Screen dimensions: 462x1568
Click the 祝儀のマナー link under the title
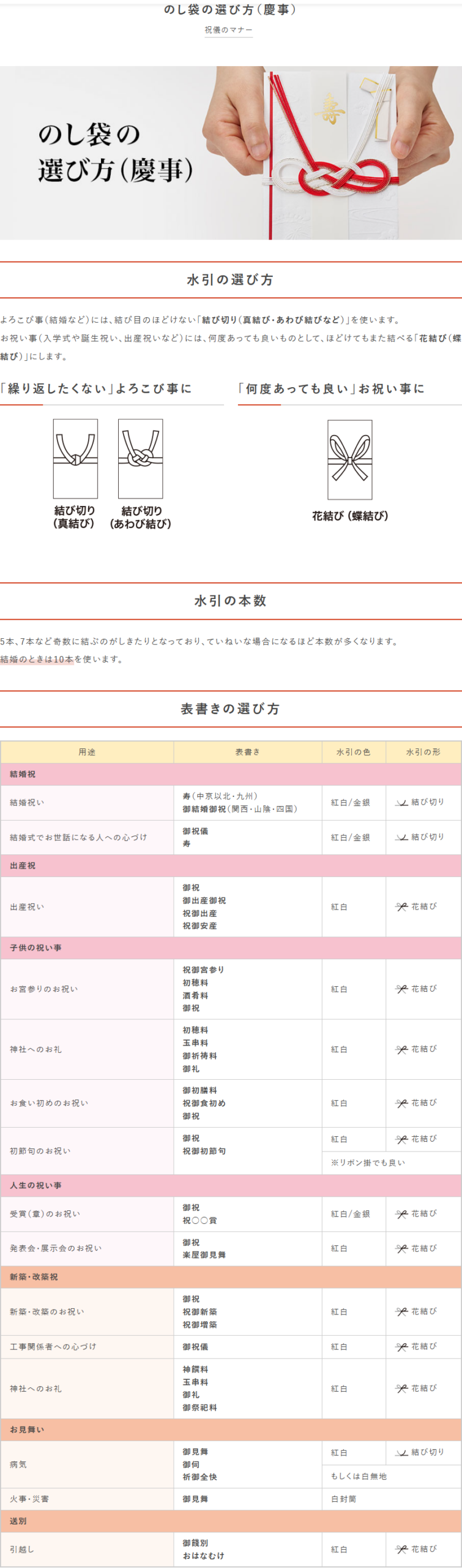click(228, 30)
